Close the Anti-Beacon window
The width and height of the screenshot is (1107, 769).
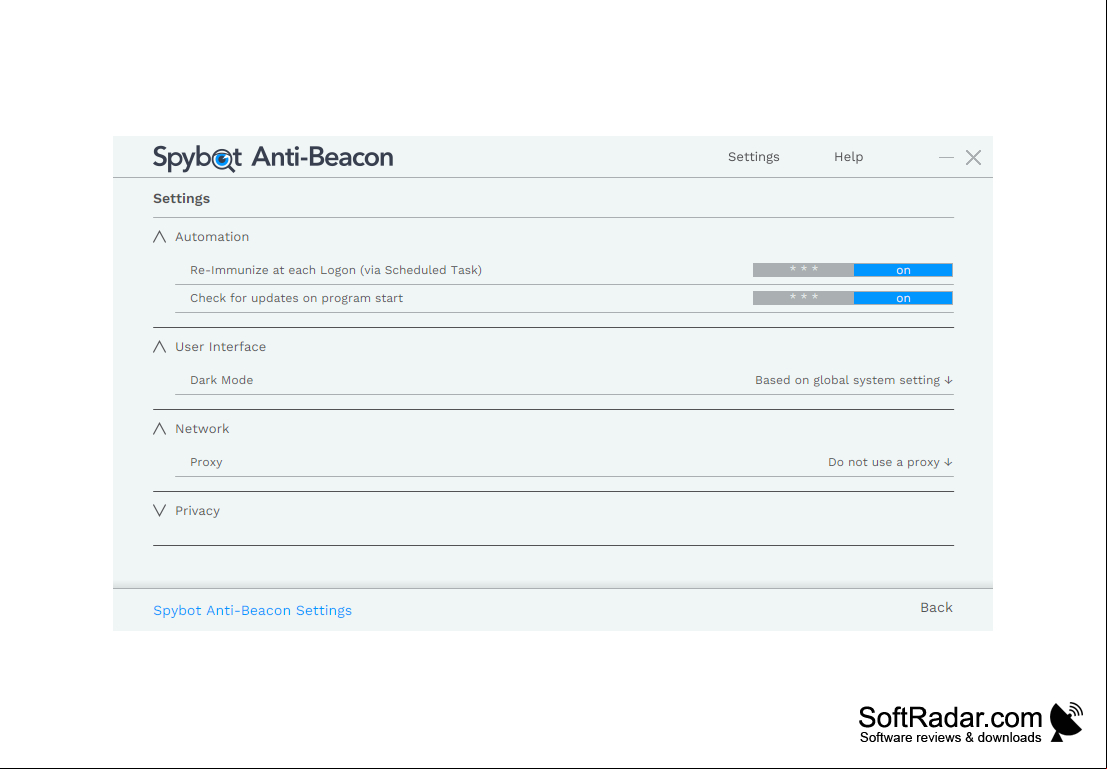tap(973, 157)
